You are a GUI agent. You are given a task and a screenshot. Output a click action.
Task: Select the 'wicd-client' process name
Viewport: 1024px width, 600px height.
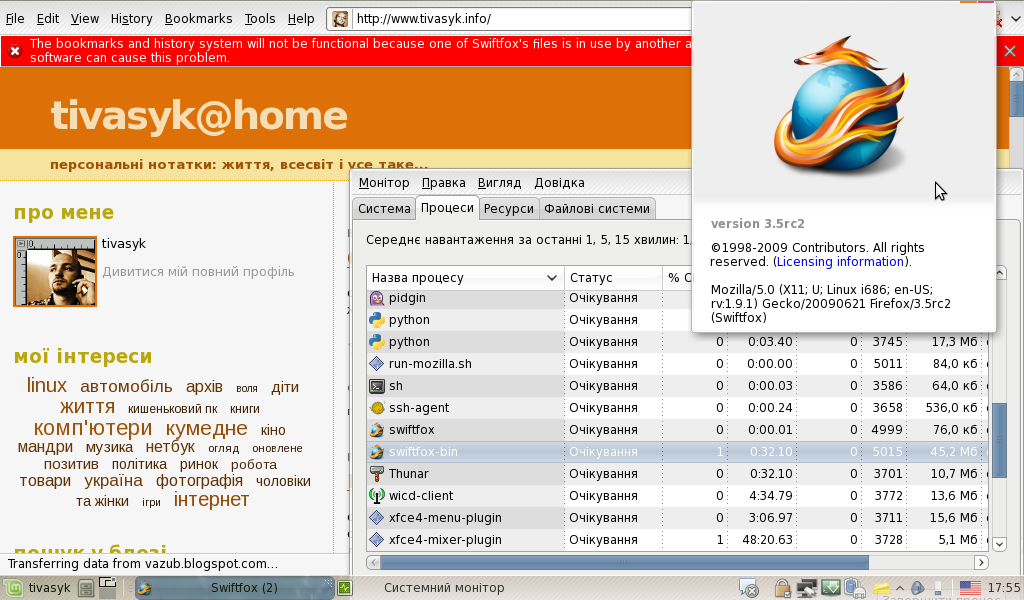click(x=421, y=496)
